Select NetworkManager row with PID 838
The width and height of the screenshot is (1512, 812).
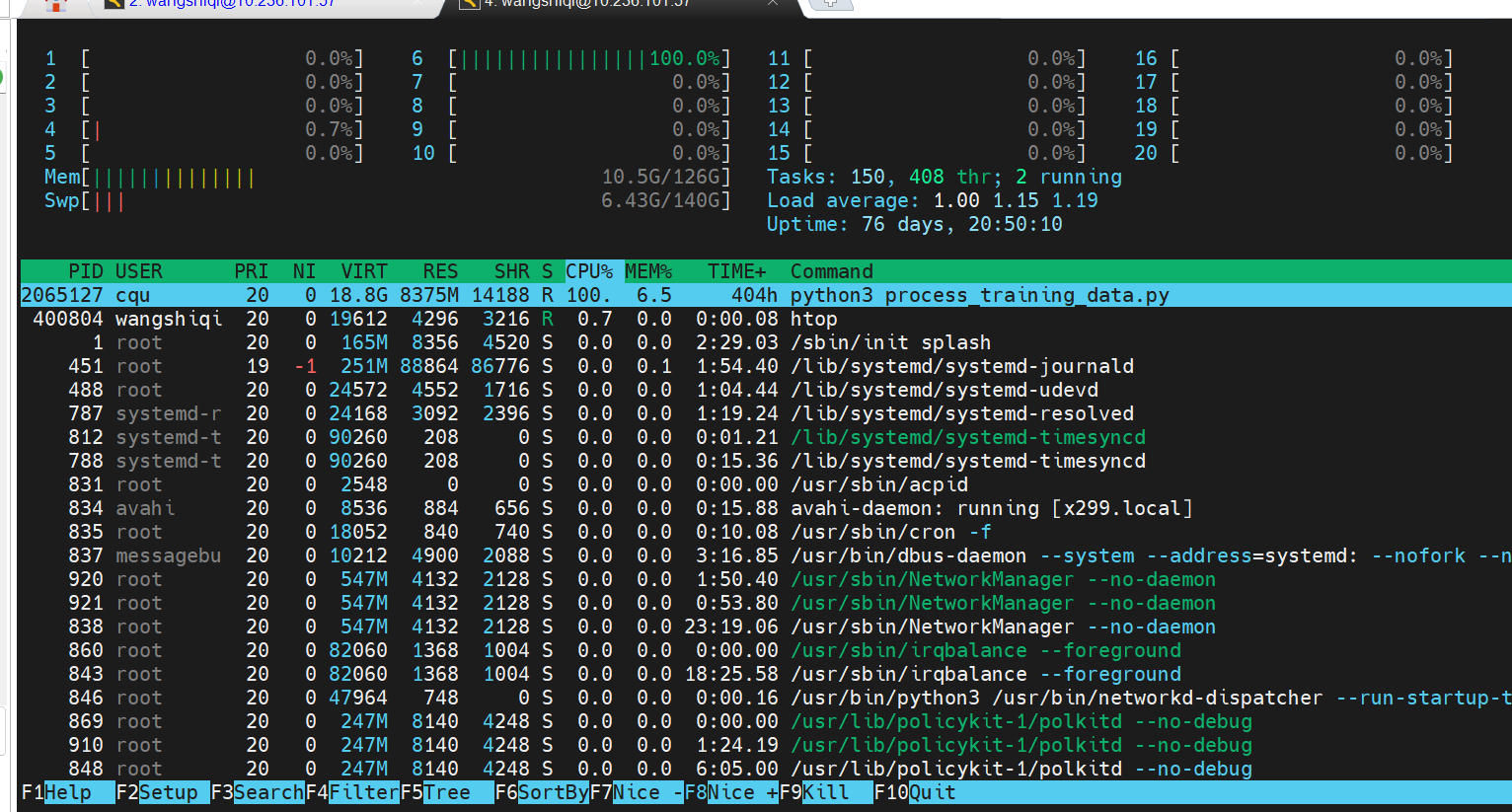click(x=766, y=627)
